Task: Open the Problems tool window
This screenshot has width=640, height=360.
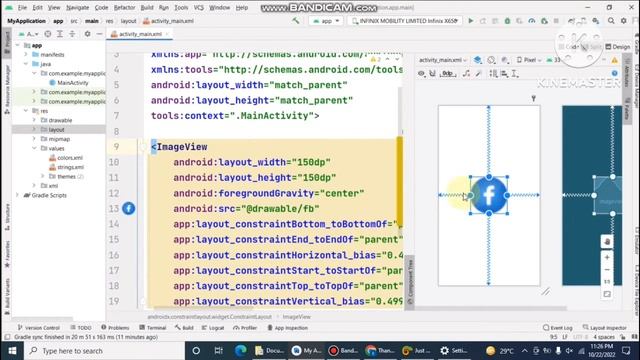Action: (115, 328)
